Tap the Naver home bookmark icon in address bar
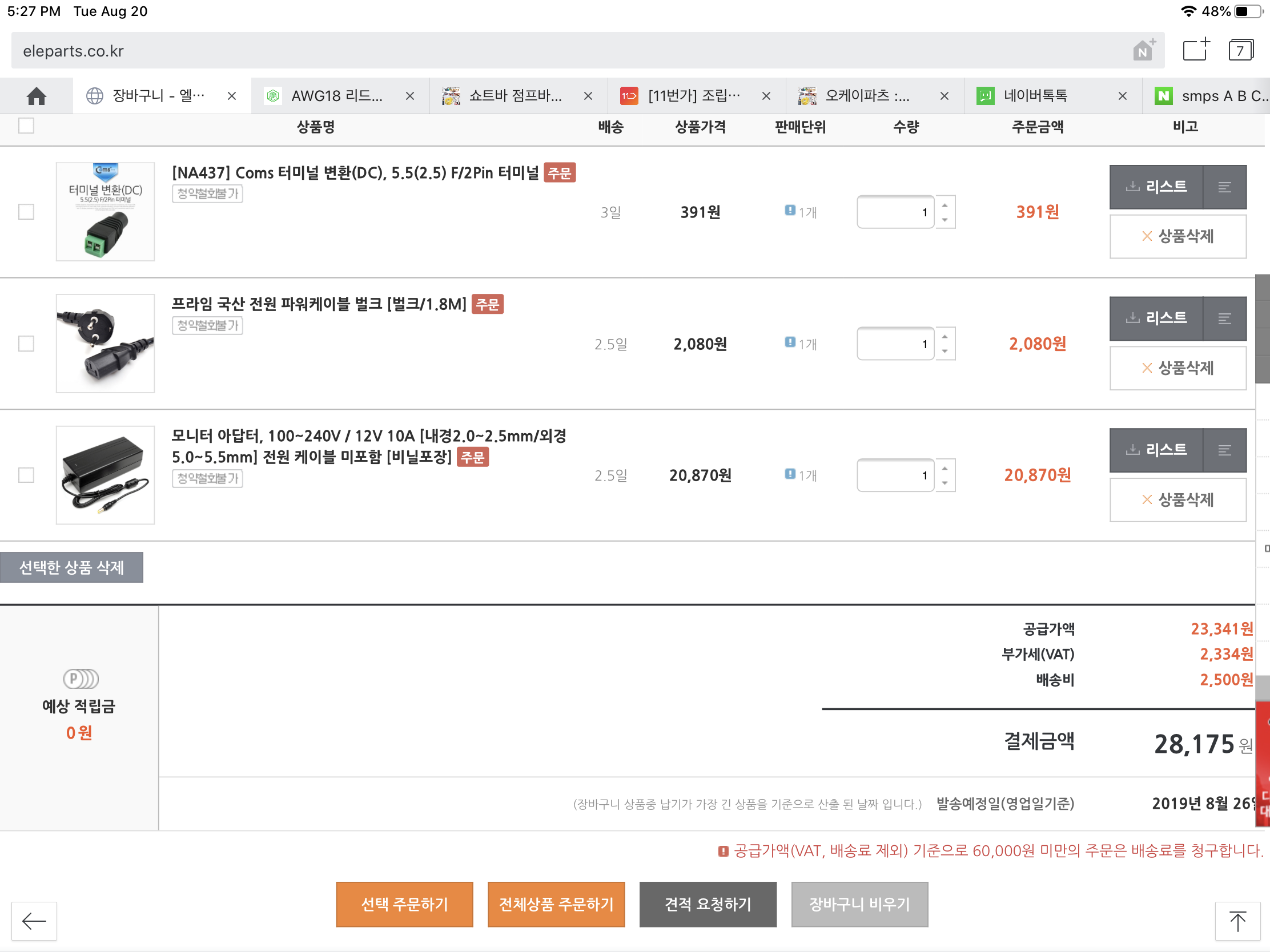The width and height of the screenshot is (1270, 952). point(1143,50)
